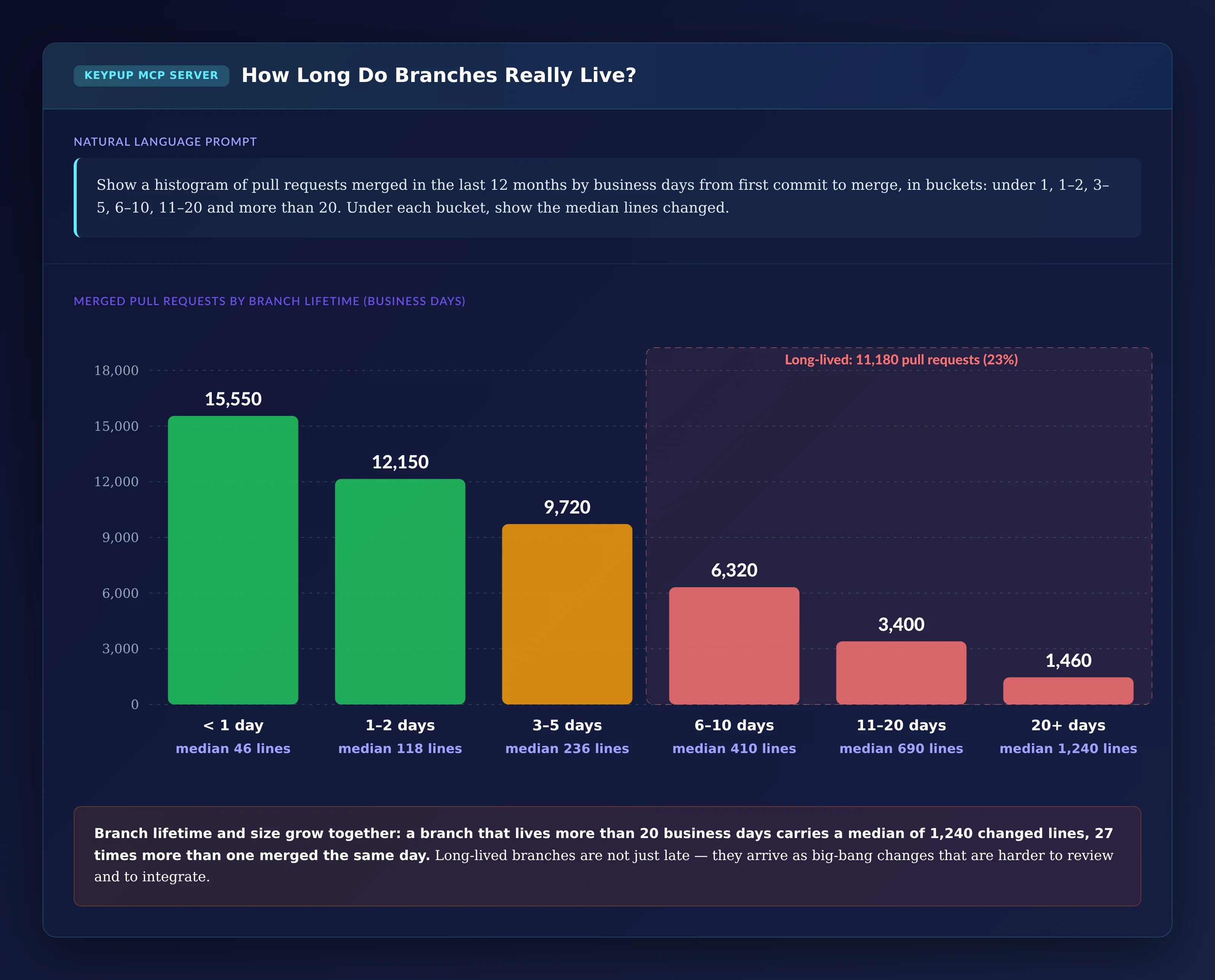Click the 12,000 y-axis tick label

point(116,482)
